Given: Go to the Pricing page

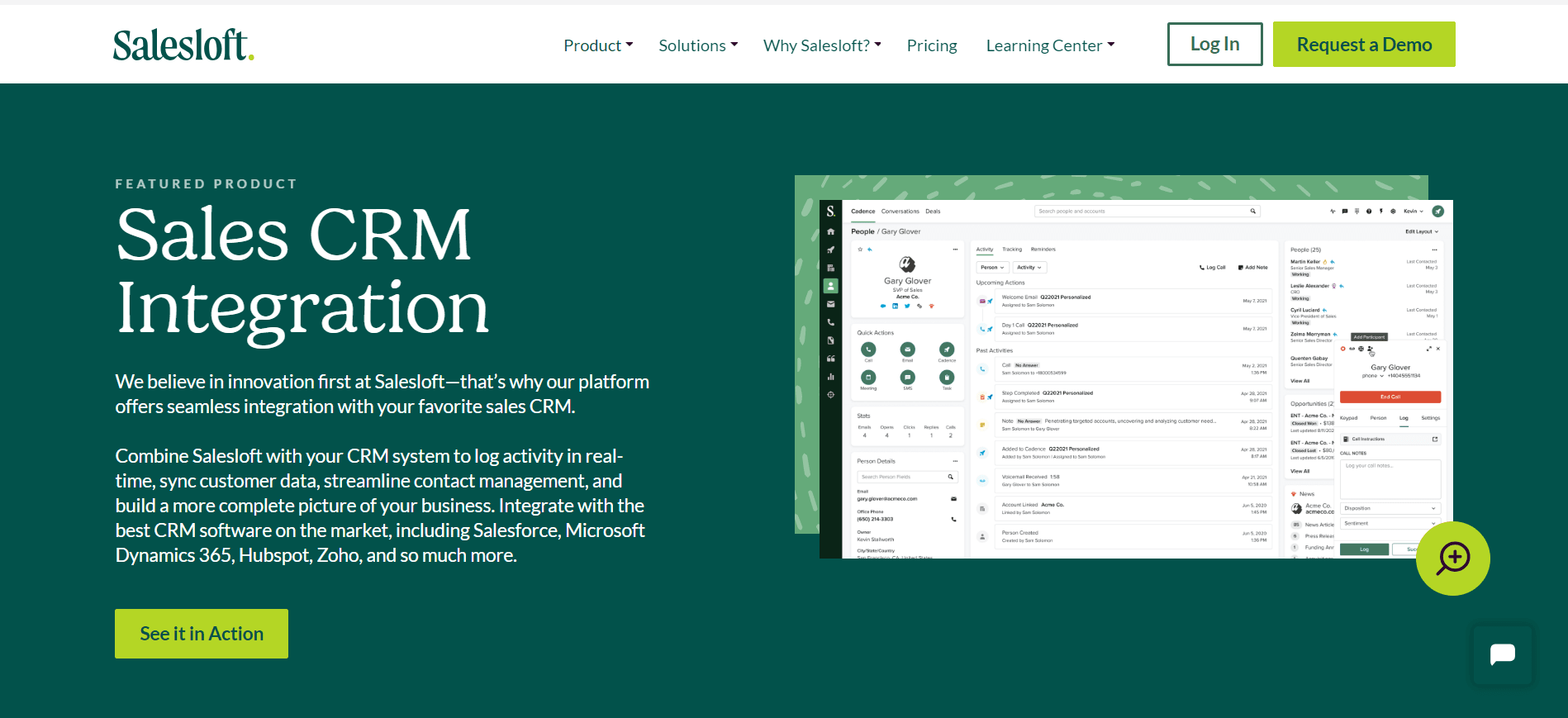Looking at the screenshot, I should point(932,45).
